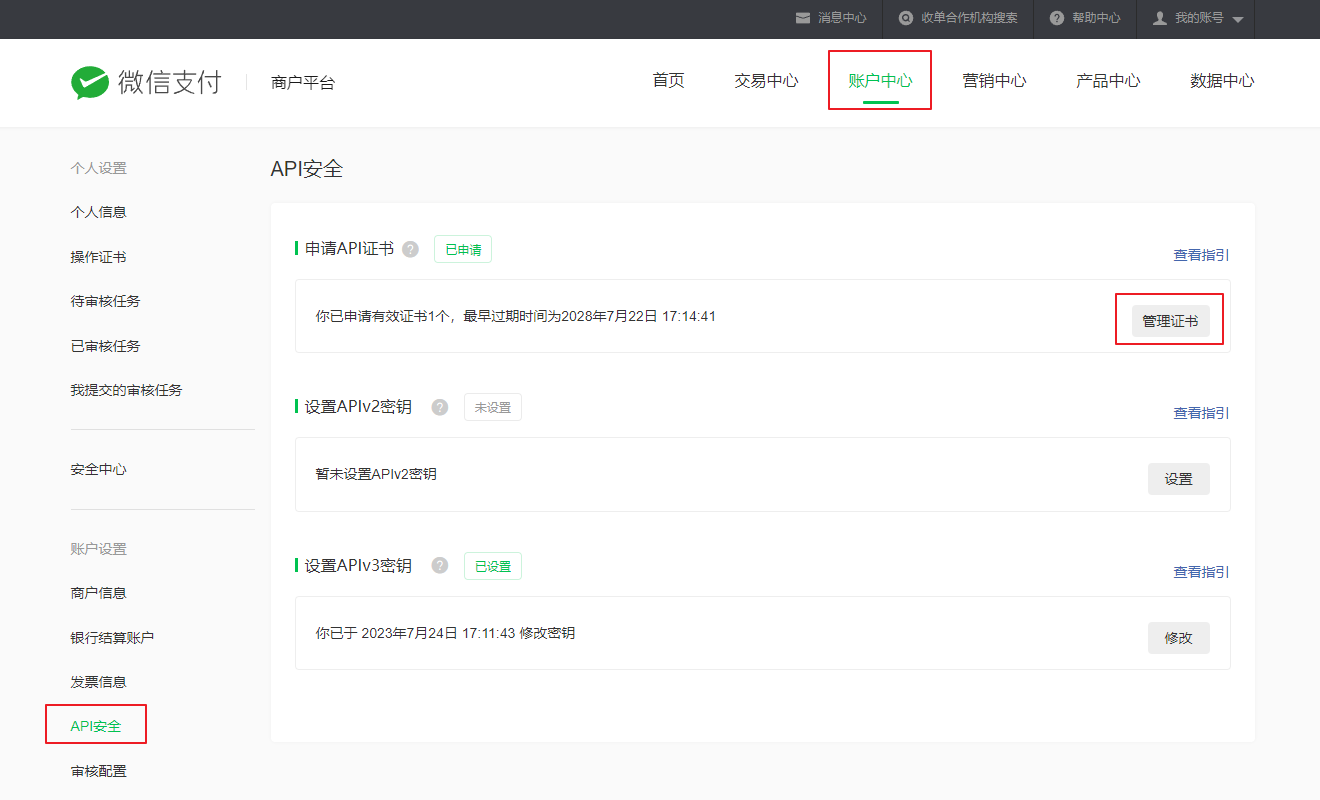Viewport: 1320px width, 800px height.
Task: Click the 个人设置 sidebar group header
Action: coord(98,168)
